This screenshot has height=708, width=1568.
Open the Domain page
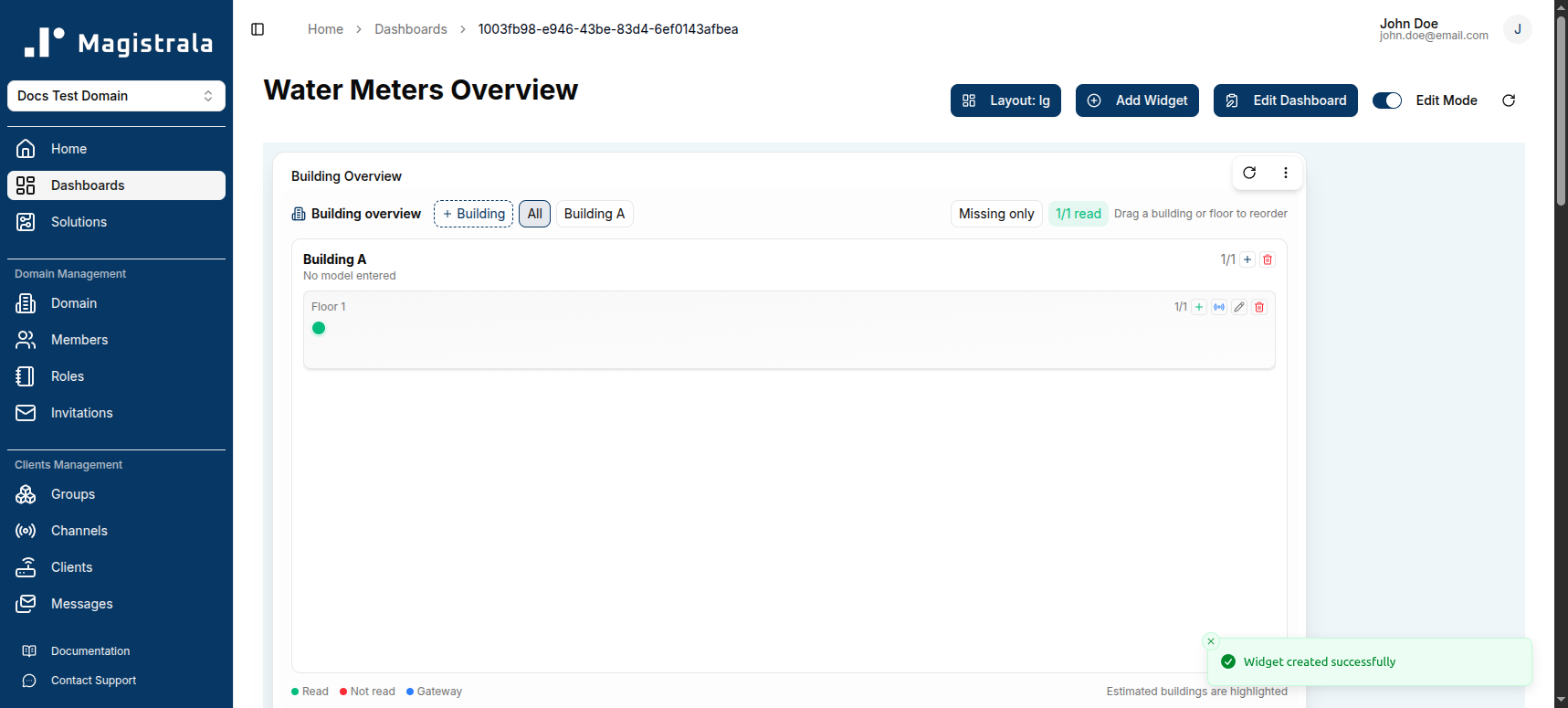coord(116,303)
